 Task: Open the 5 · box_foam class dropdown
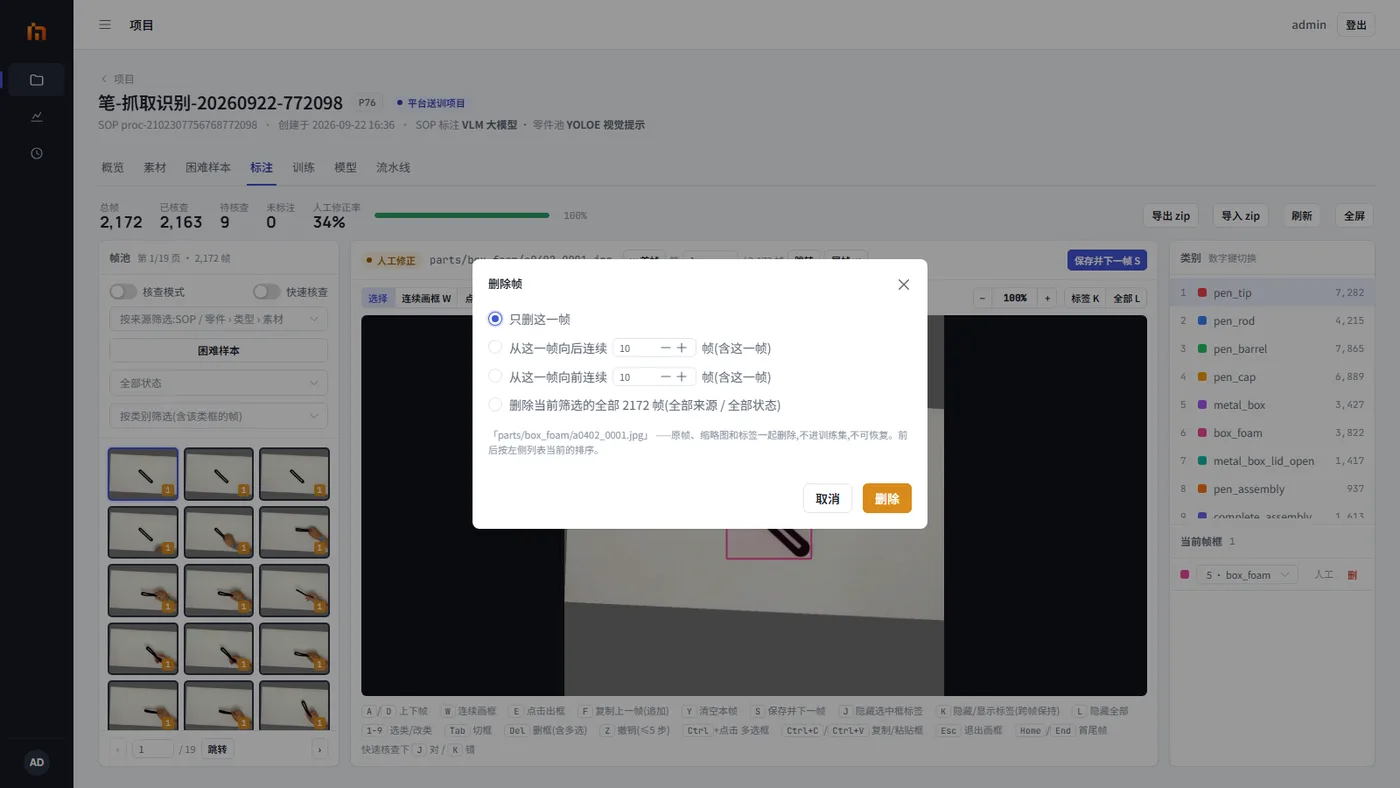[x=1247, y=575]
